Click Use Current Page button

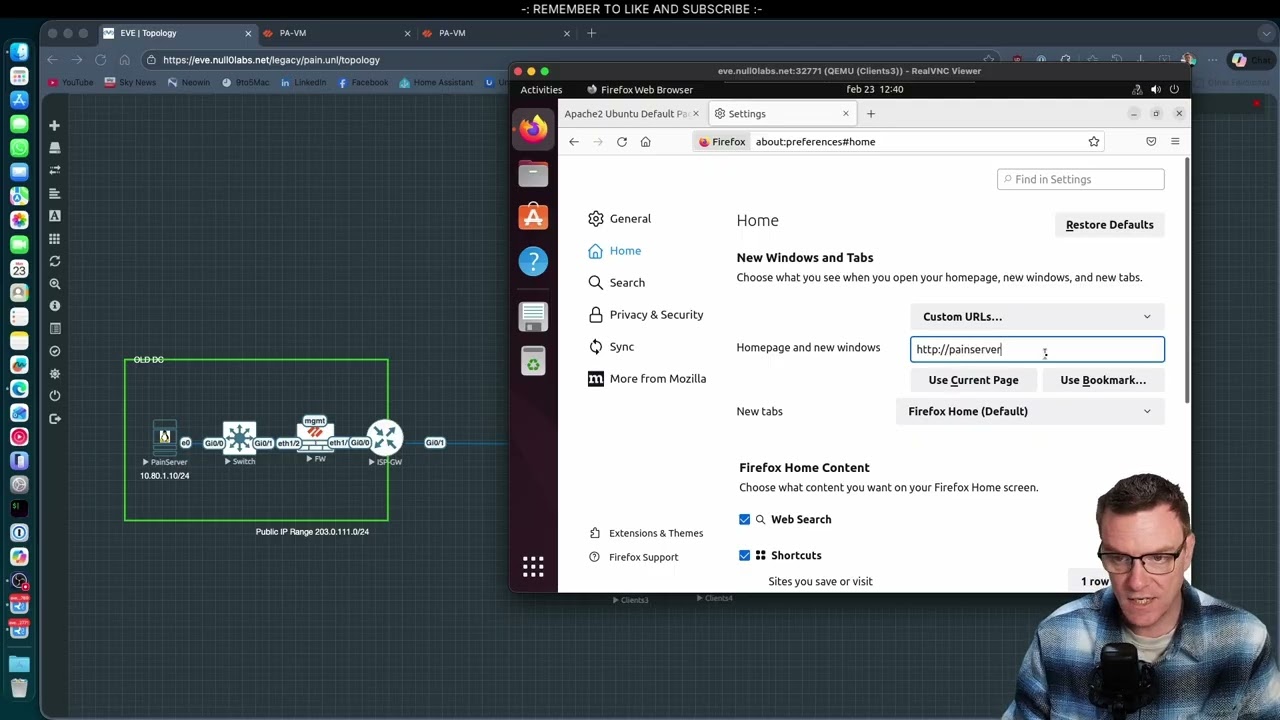[973, 380]
